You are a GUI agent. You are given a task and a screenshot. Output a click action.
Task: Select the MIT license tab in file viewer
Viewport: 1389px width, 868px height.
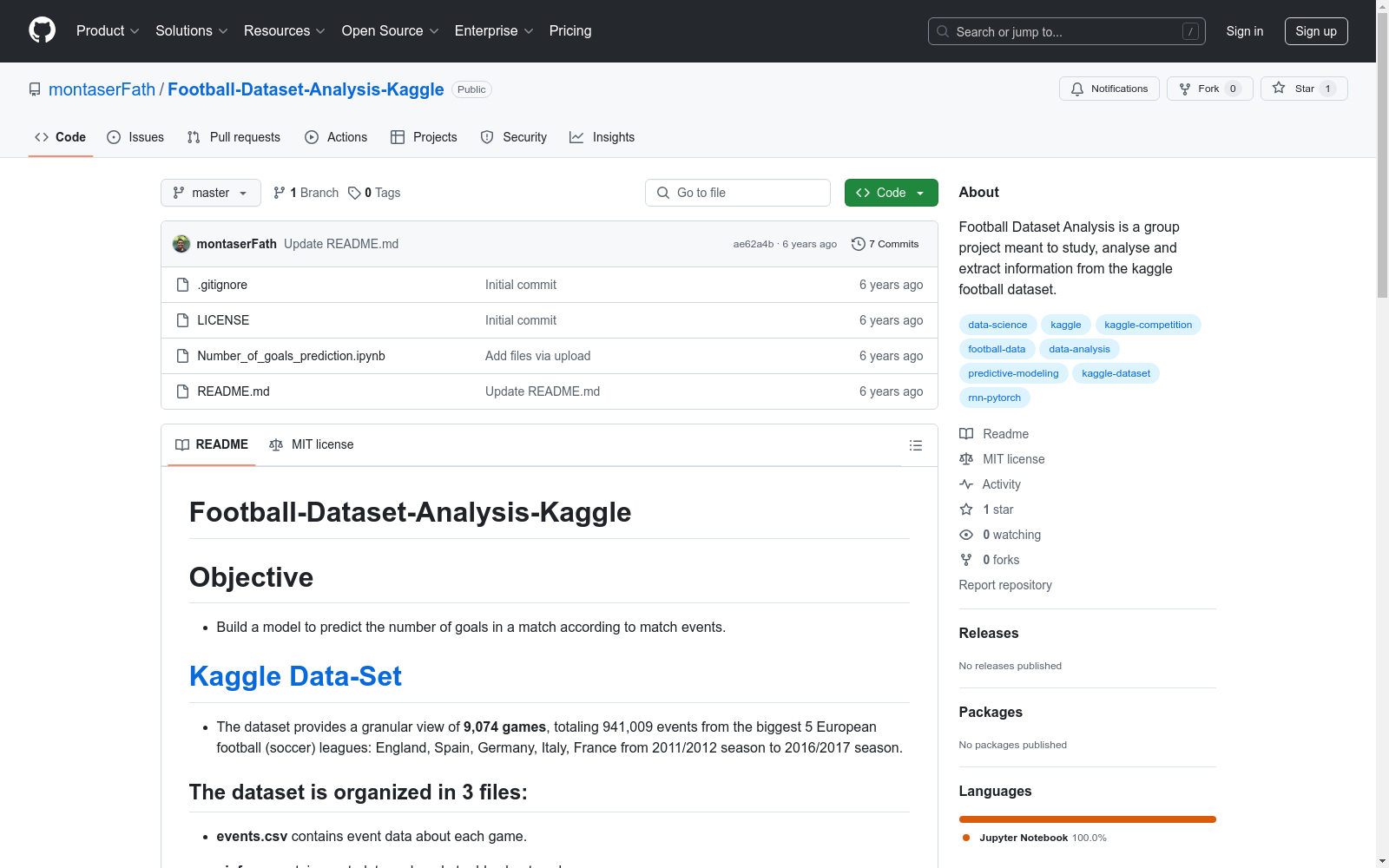click(x=312, y=444)
